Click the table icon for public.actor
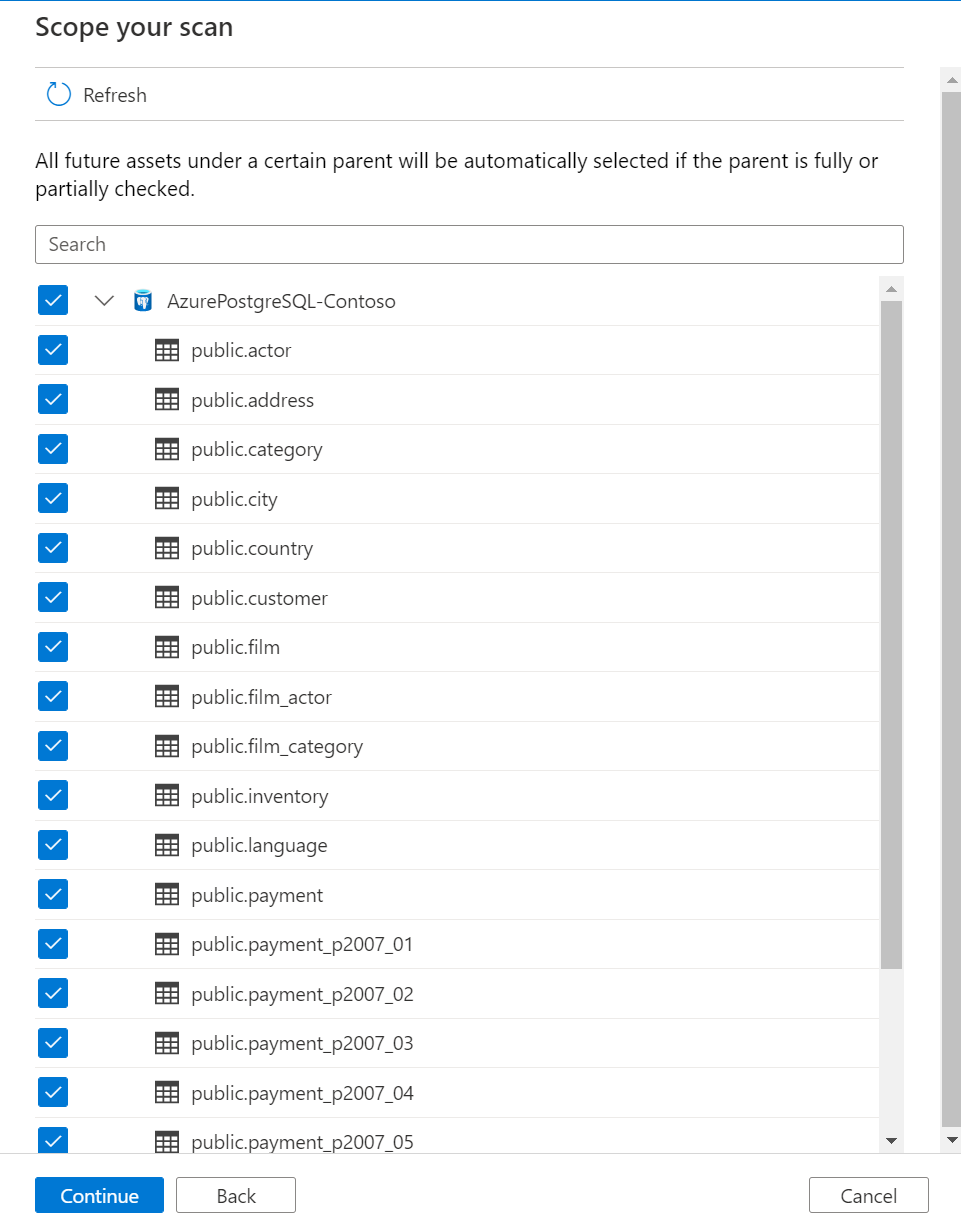Viewport: 961px width, 1225px height. click(x=167, y=350)
